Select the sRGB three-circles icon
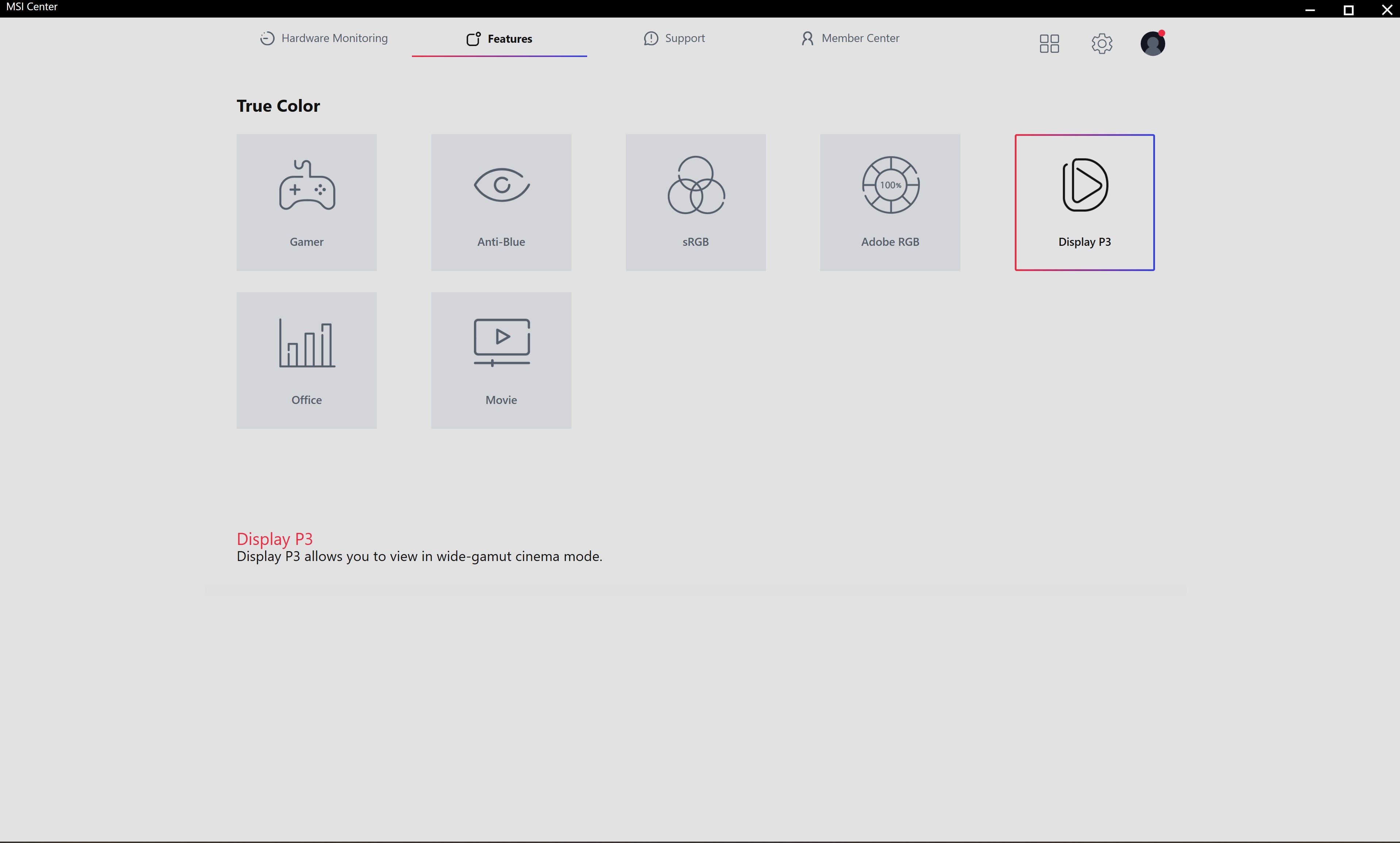 696,185
